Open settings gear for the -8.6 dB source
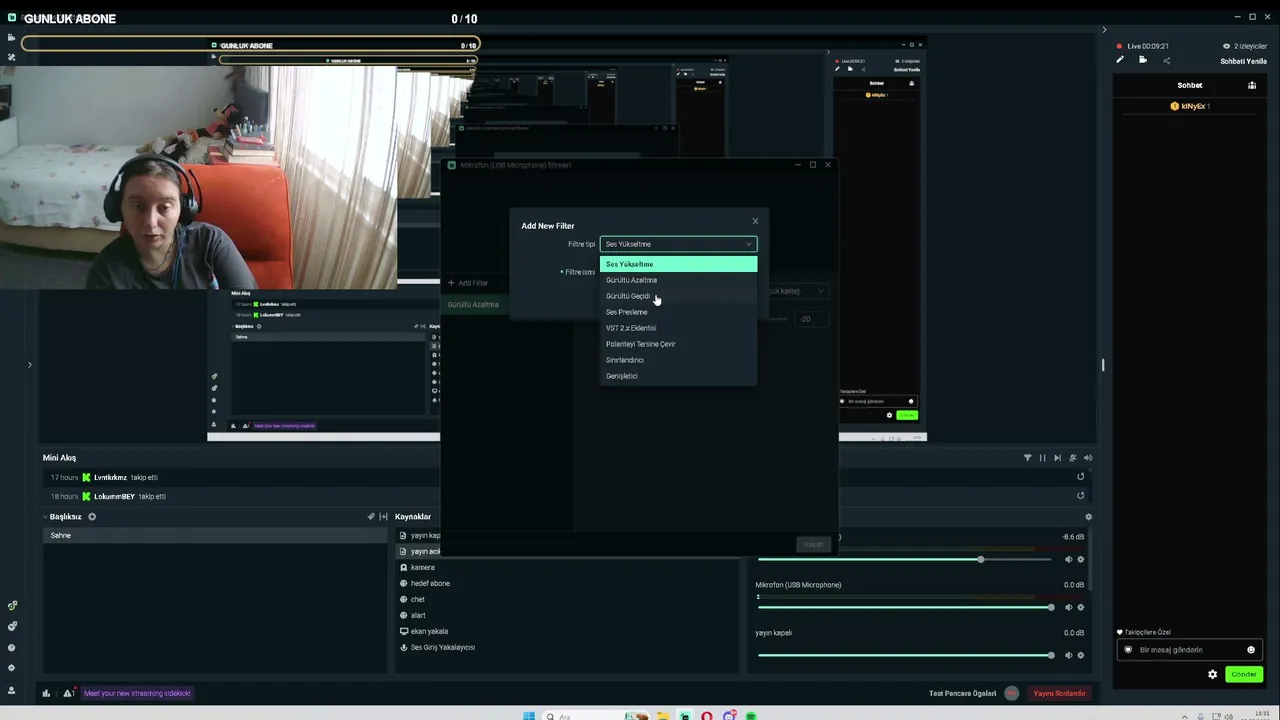Viewport: 1280px width, 720px height. [x=1080, y=559]
